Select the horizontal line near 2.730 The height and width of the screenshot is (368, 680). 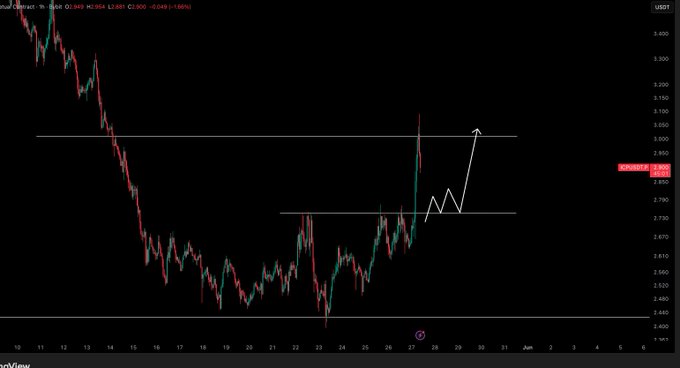pos(398,213)
